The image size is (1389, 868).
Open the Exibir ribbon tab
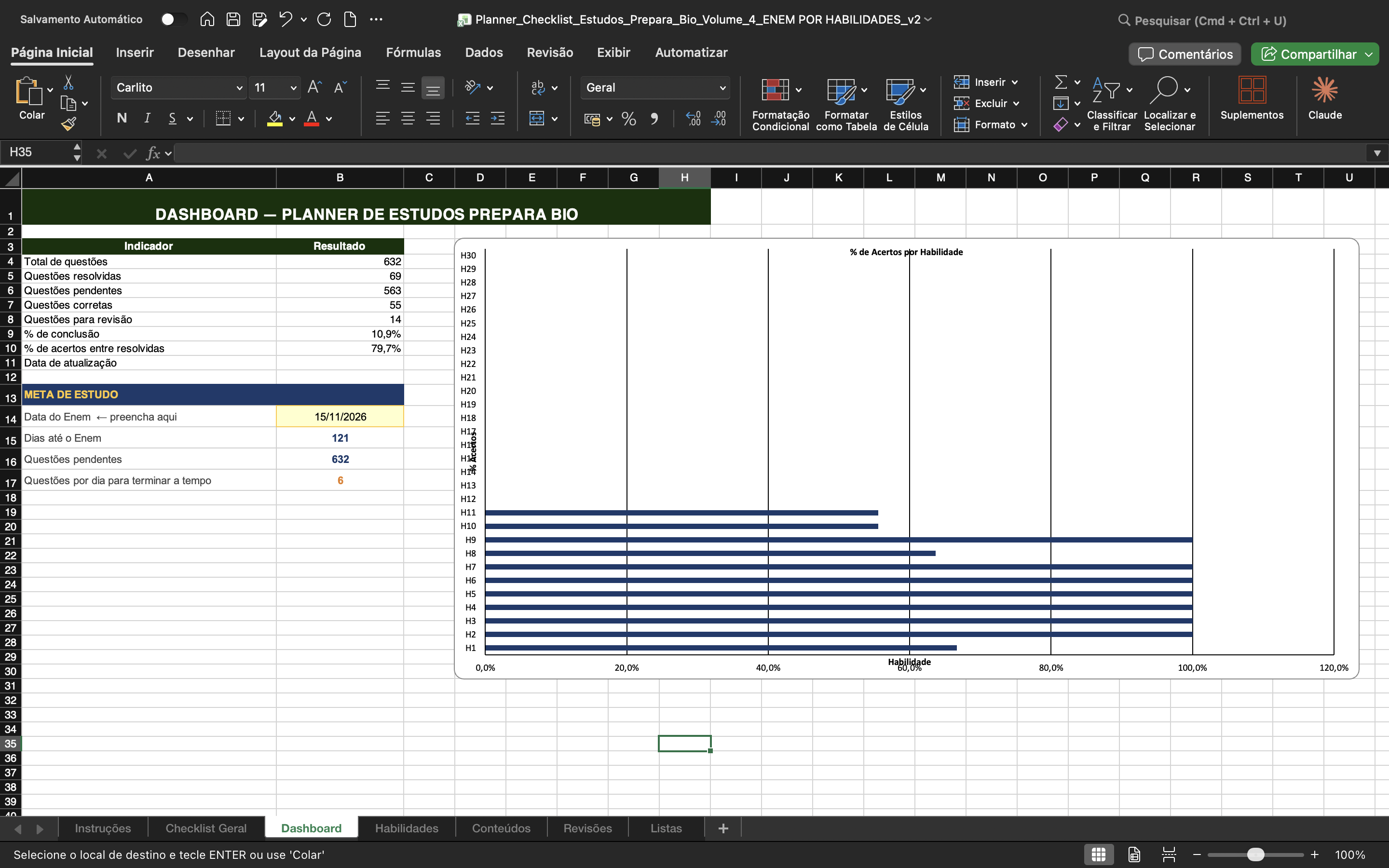click(x=613, y=52)
